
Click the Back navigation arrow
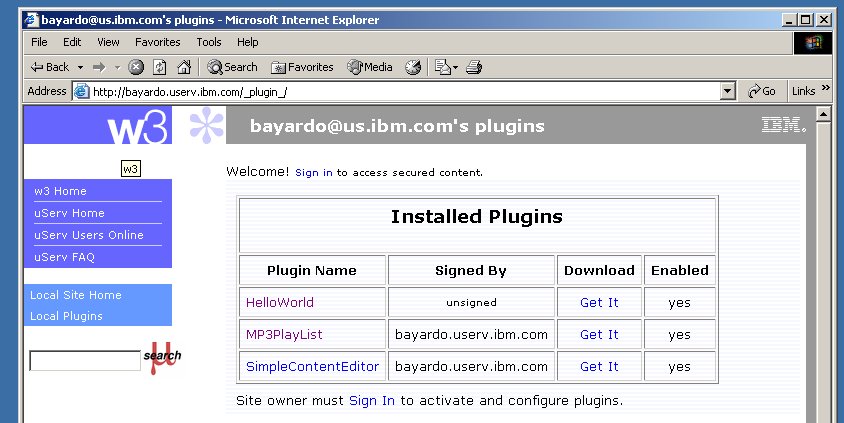coord(50,67)
